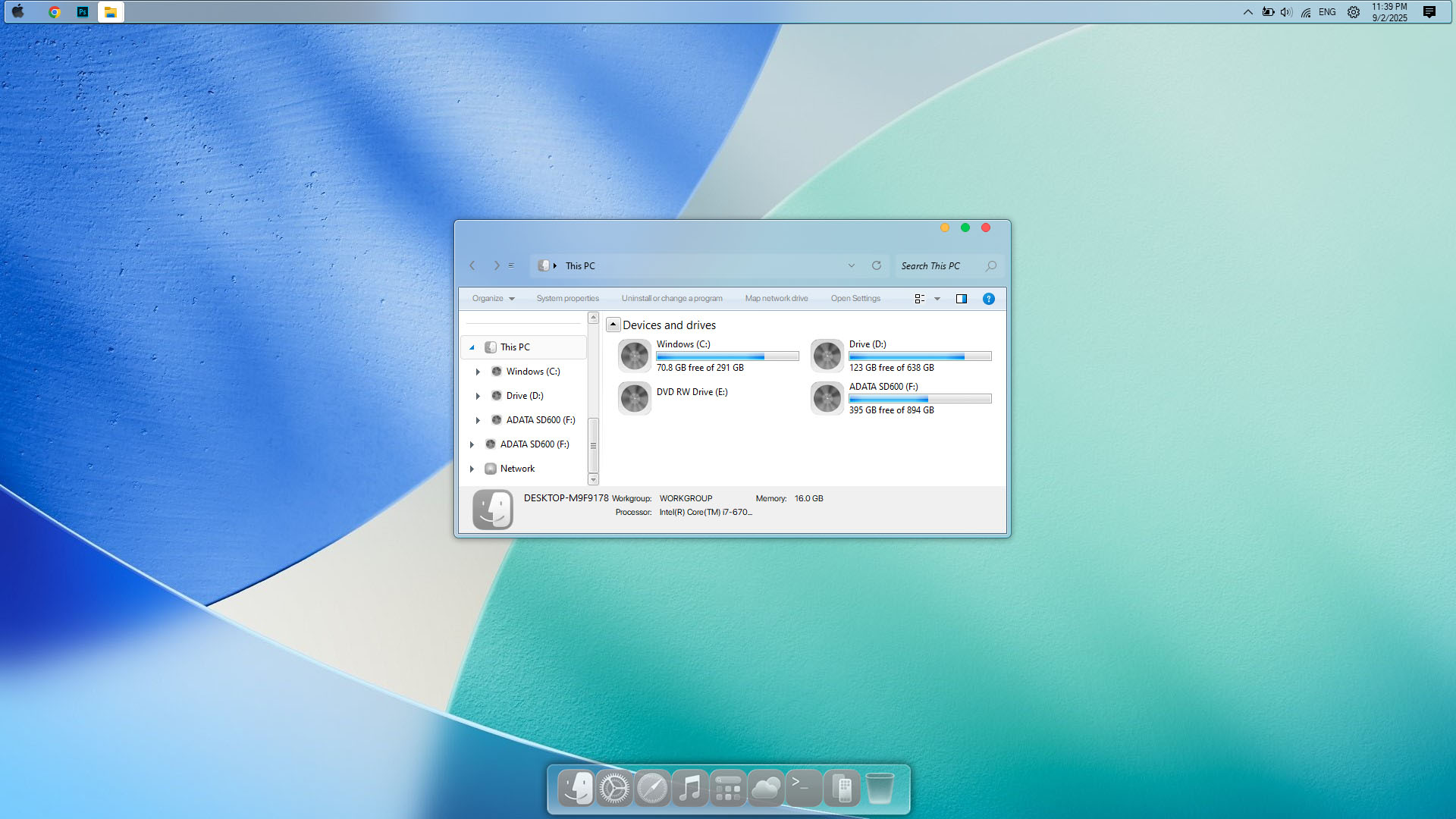Screen dimensions: 1456x819
Task: Open the Recycle Bin in dock
Action: point(879,788)
